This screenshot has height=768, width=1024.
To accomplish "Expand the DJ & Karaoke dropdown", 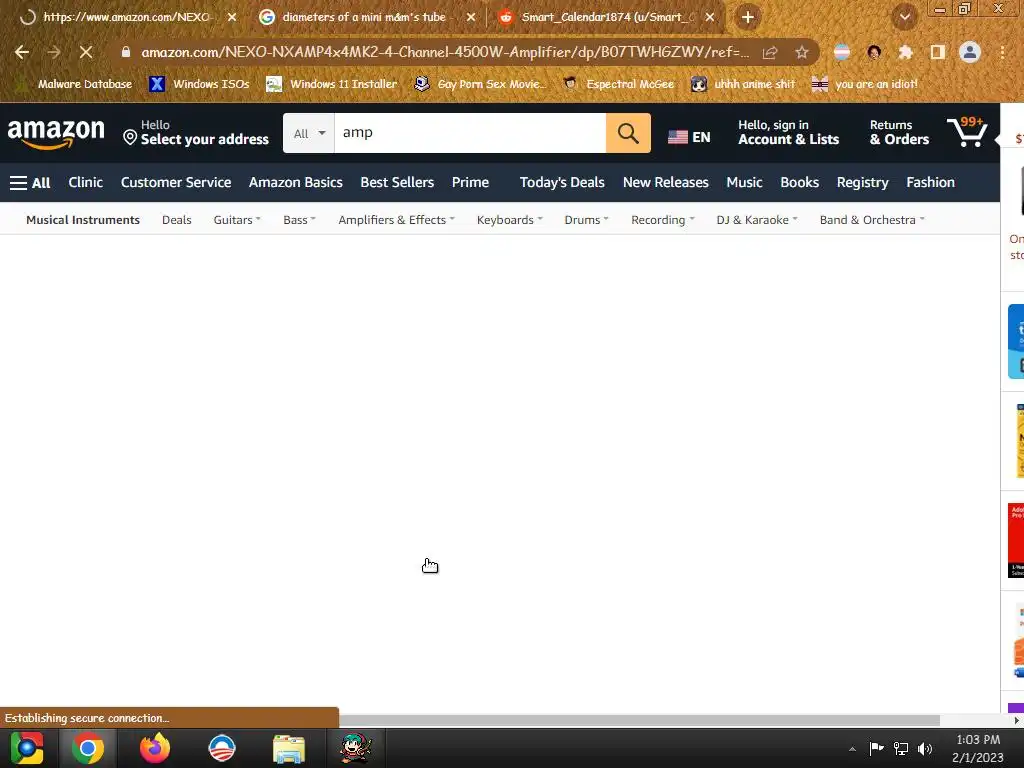I will pyautogui.click(x=757, y=220).
